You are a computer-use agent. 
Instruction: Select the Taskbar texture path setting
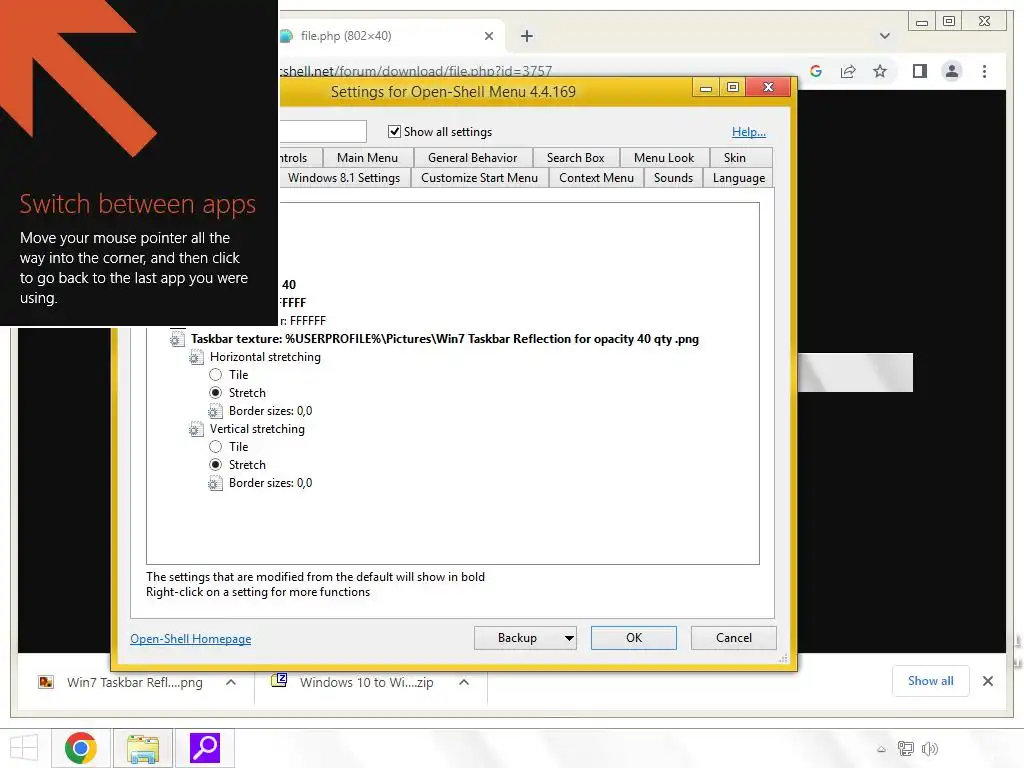(x=445, y=339)
